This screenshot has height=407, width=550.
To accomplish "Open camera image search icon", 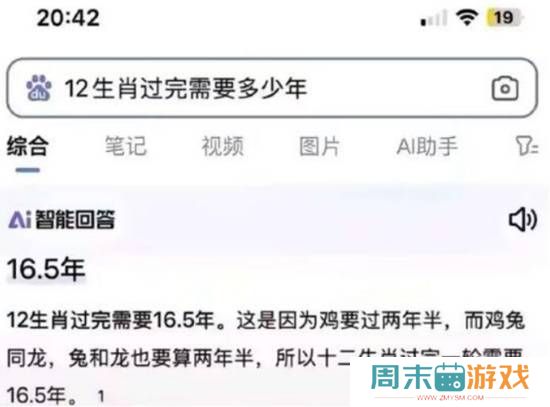I will (x=505, y=88).
